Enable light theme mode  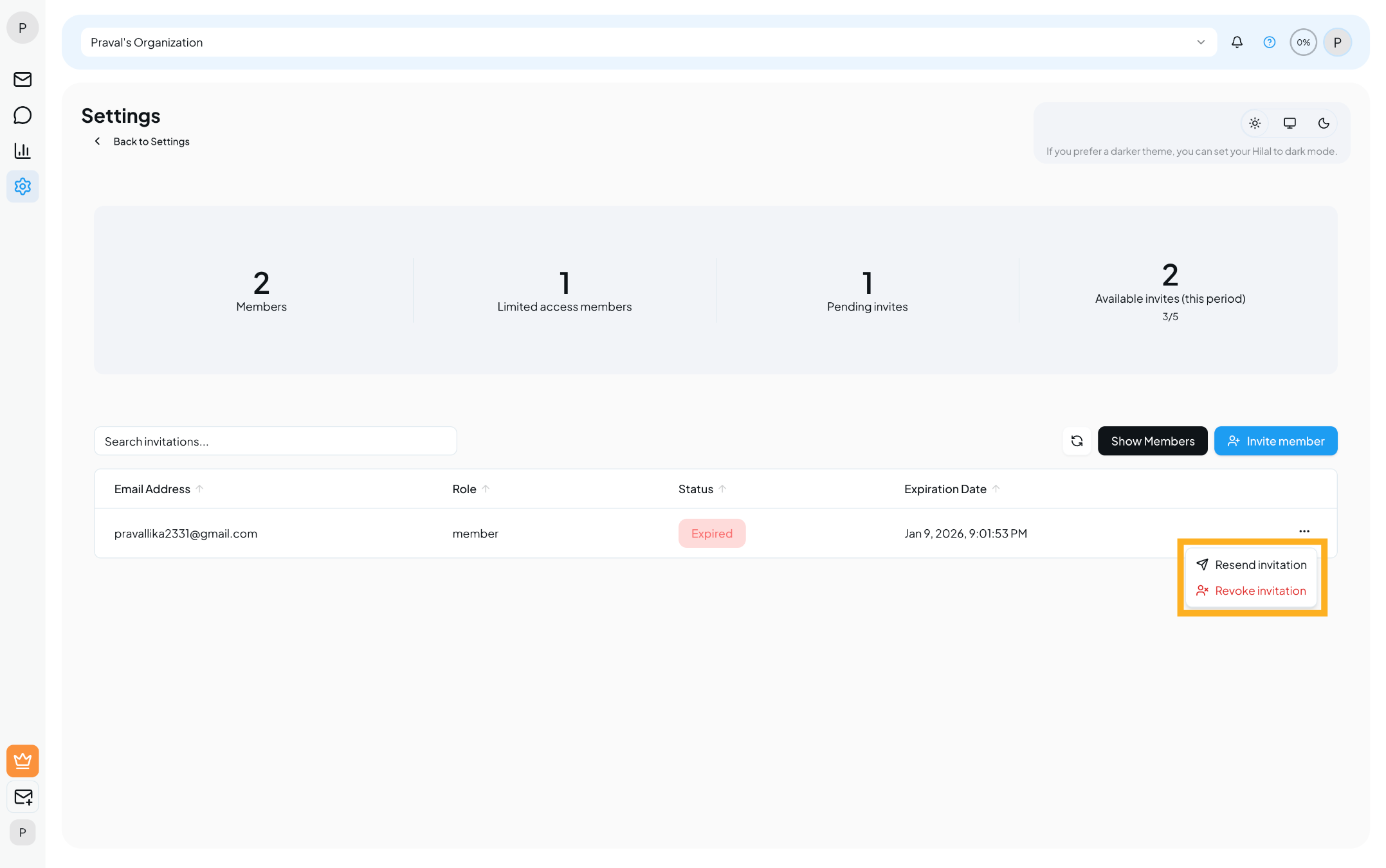point(1254,123)
